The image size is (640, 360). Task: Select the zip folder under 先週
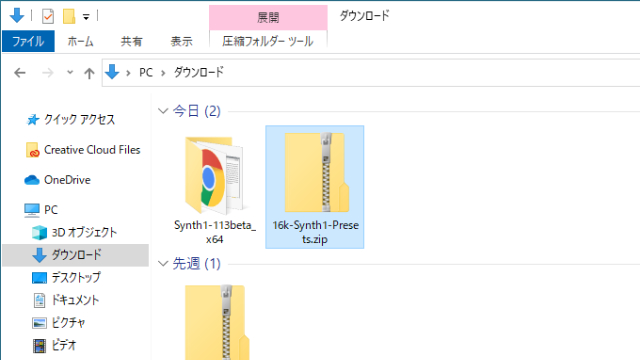217,322
